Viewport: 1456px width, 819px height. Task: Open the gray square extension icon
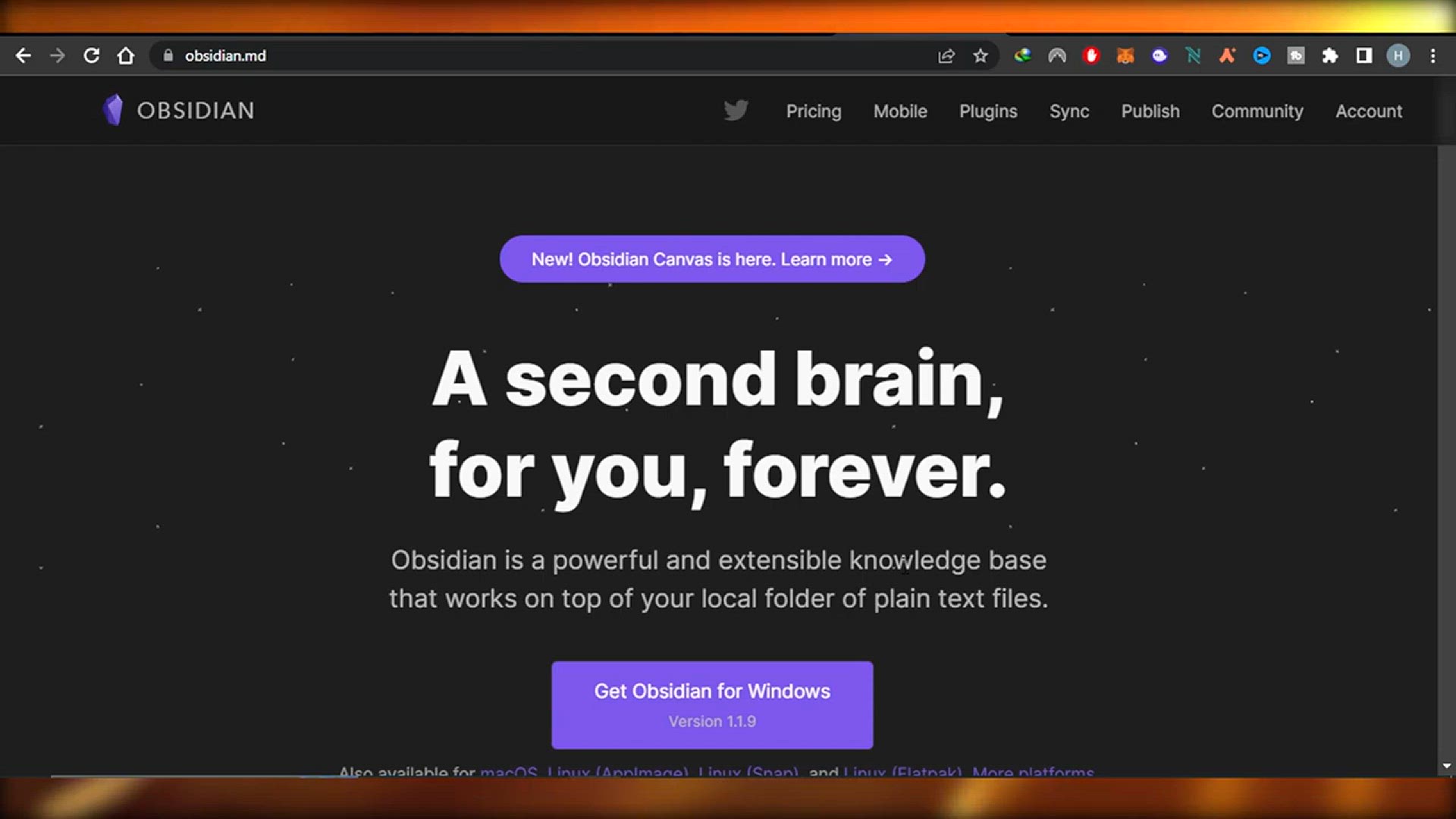click(x=1296, y=55)
